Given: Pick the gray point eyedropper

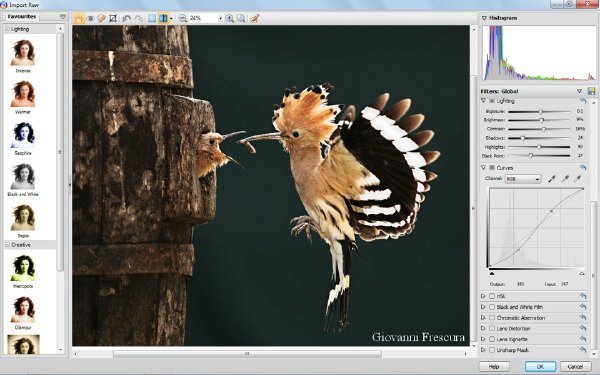Looking at the screenshot, I should pos(565,178).
